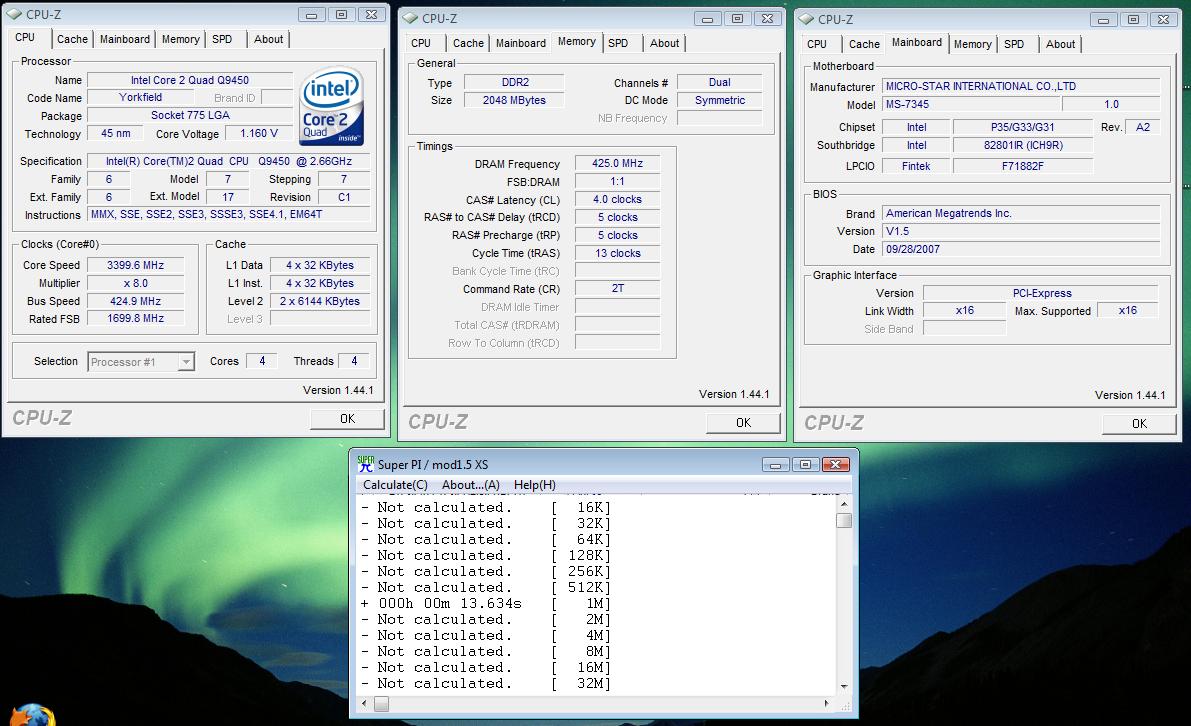
Task: Click the BIOS Date value 09/28/2007
Action: click(1021, 249)
